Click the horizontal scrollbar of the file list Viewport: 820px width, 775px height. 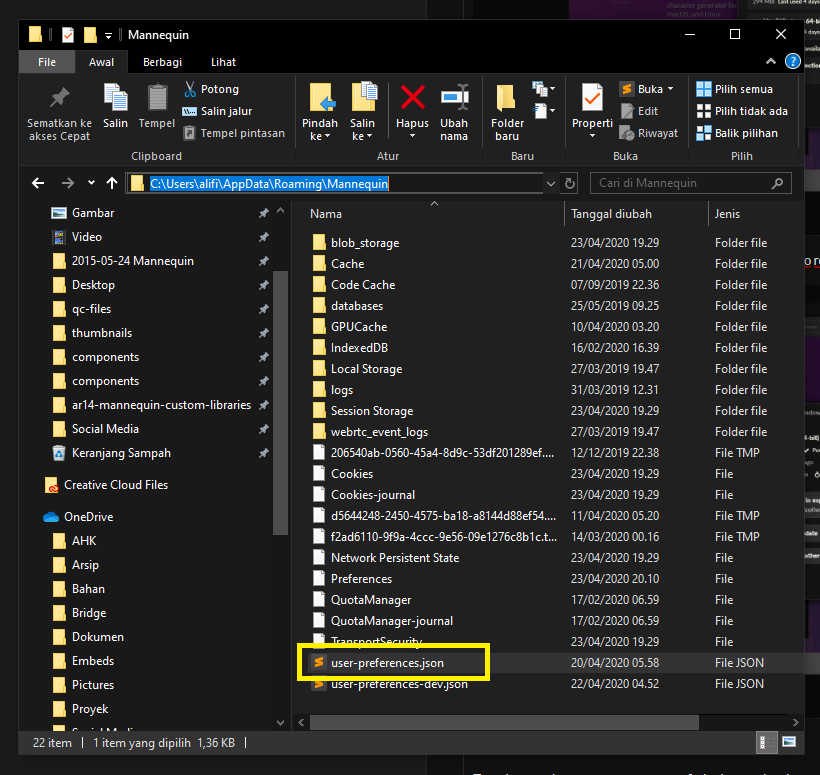(x=504, y=722)
